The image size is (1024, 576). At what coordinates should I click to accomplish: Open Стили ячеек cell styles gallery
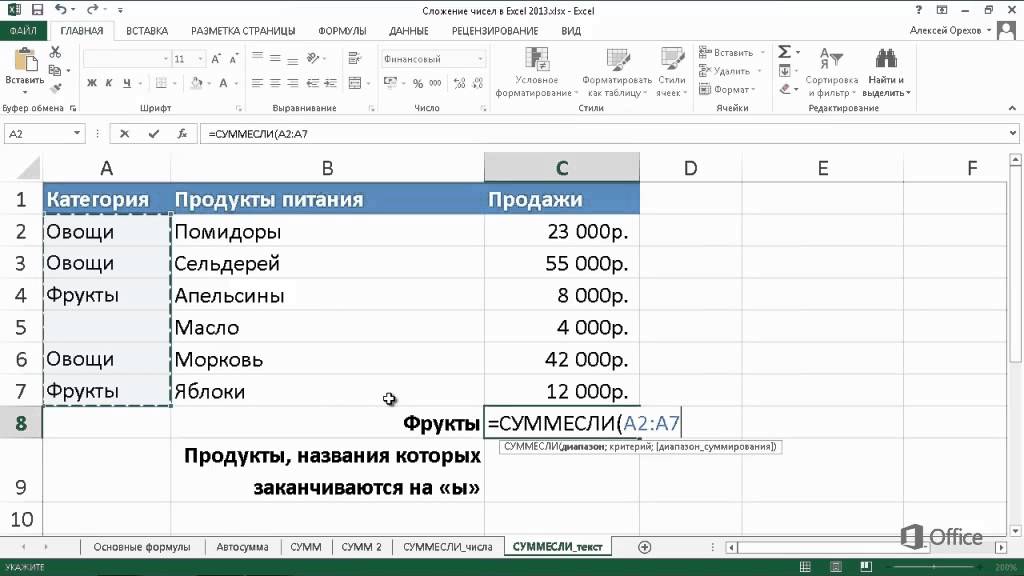click(671, 72)
